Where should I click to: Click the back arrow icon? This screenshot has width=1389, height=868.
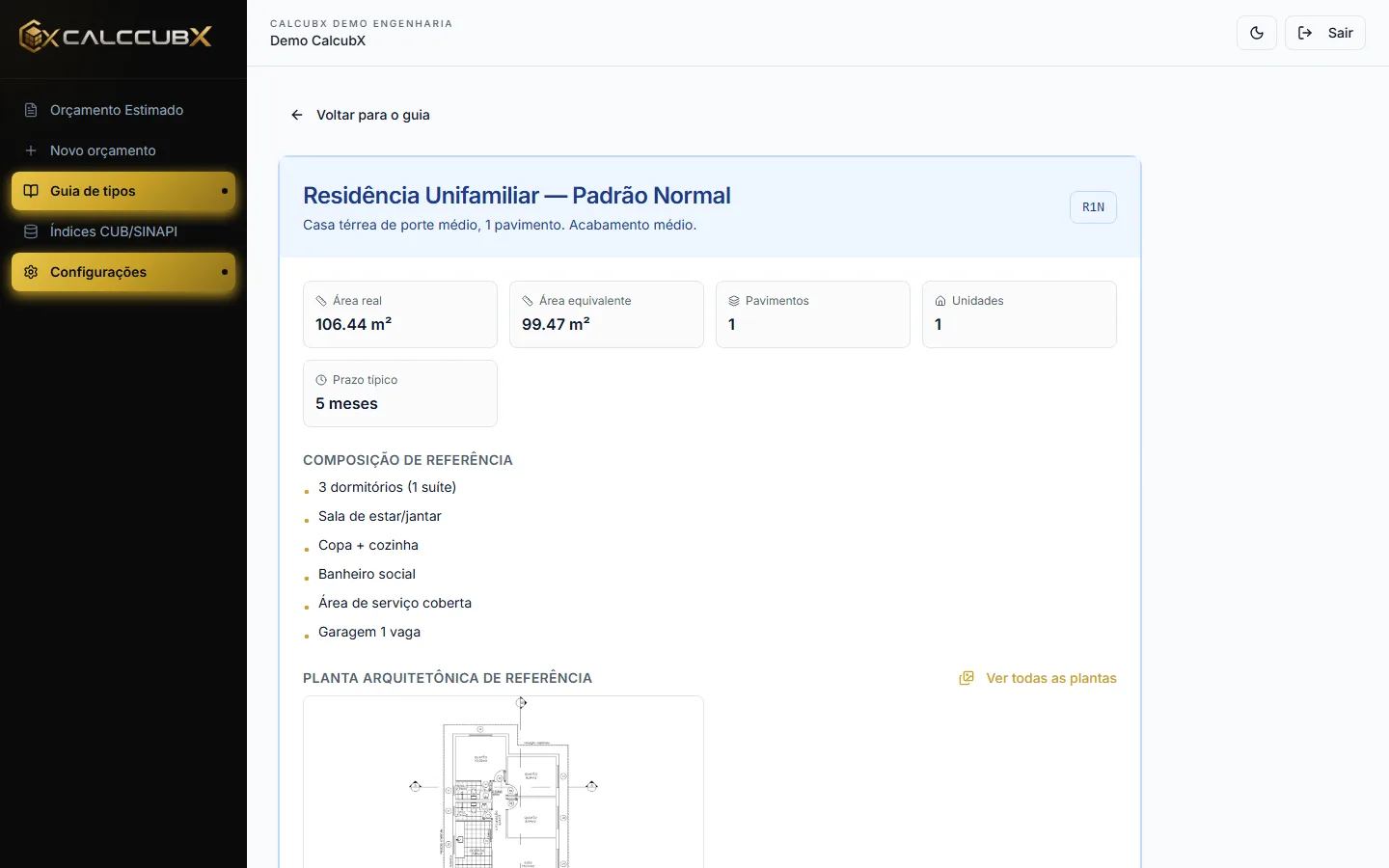pos(297,115)
